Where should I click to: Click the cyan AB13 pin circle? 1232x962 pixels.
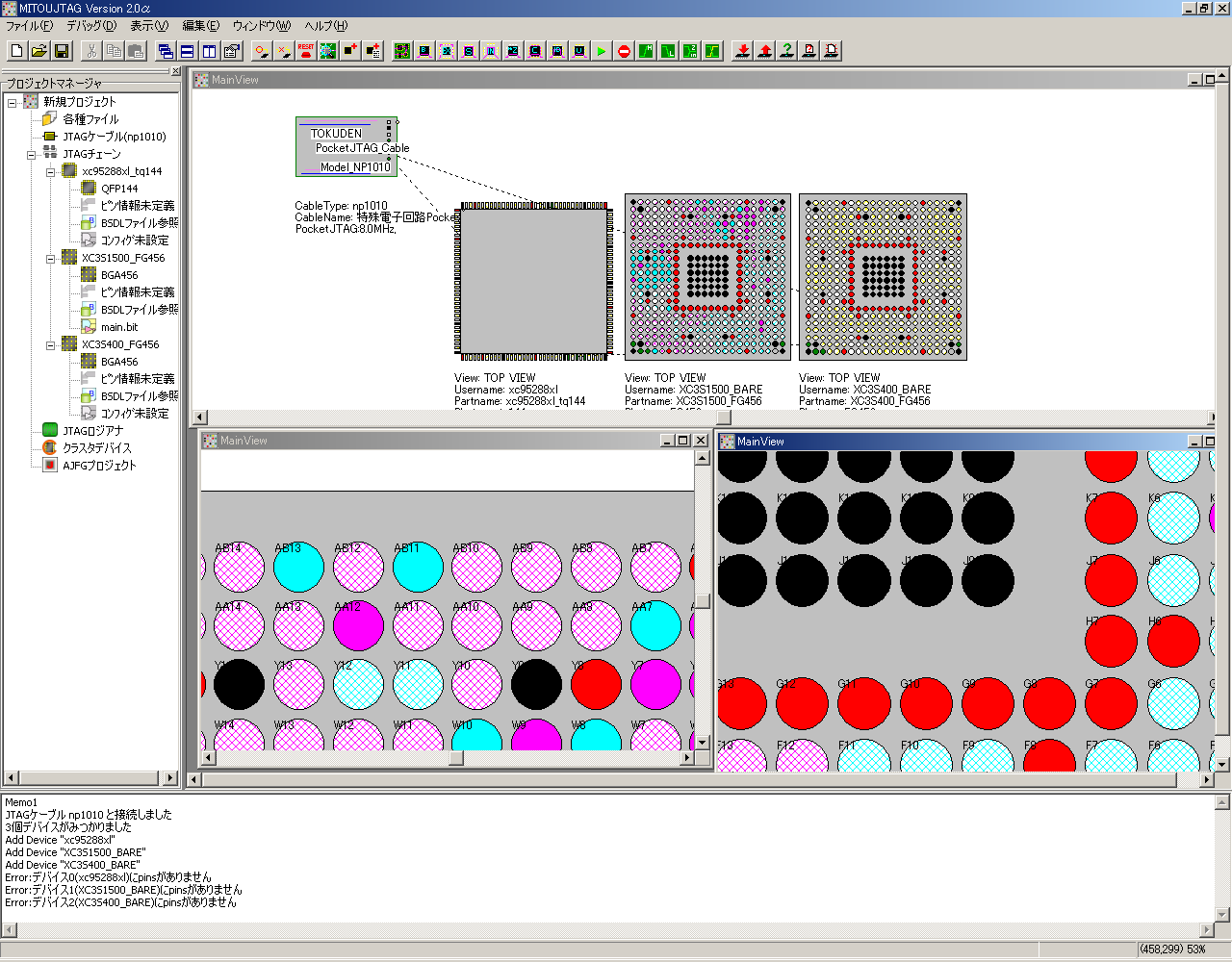[x=298, y=568]
